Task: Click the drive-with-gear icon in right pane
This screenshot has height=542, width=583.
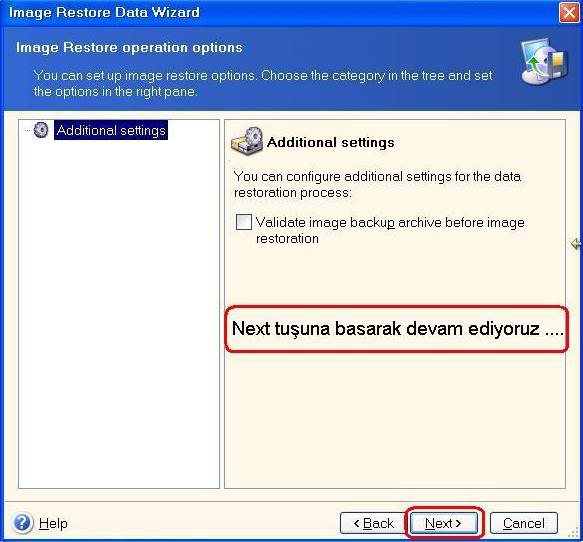Action: [247, 141]
